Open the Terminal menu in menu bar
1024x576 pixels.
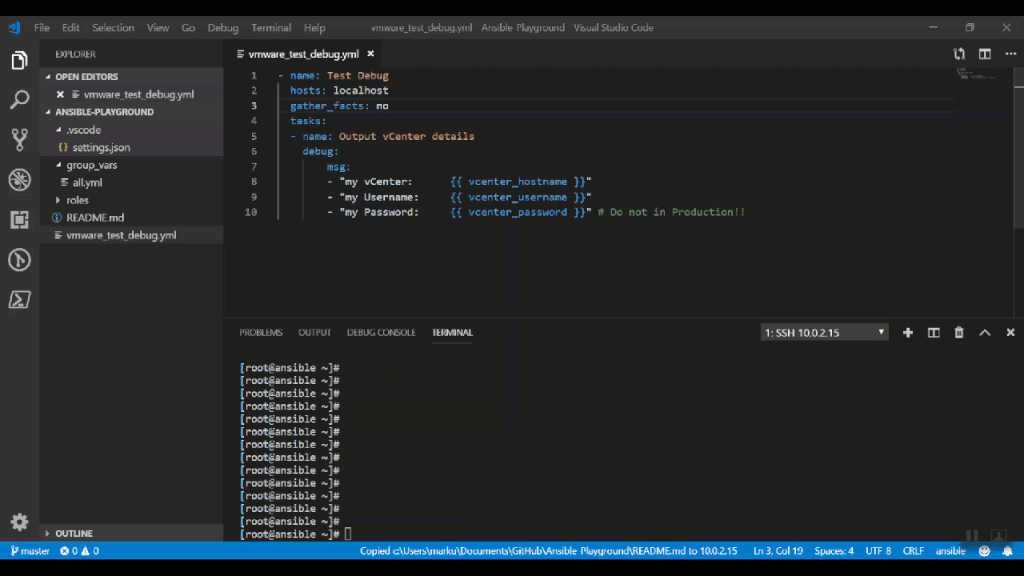271,28
